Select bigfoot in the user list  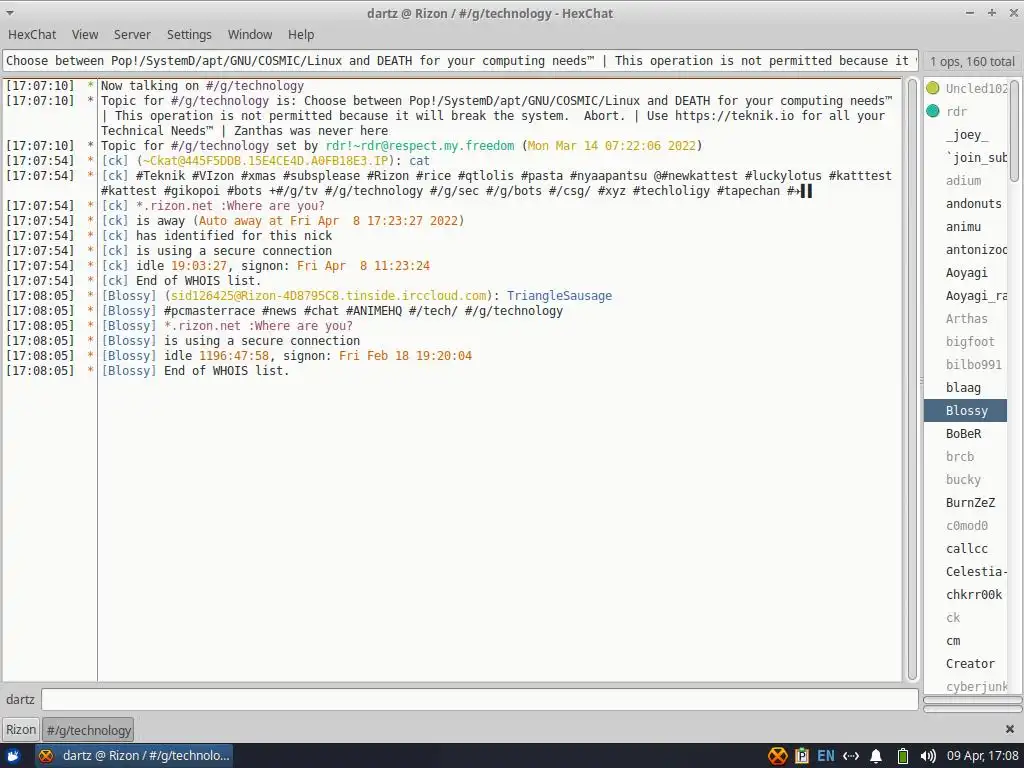pos(966,342)
